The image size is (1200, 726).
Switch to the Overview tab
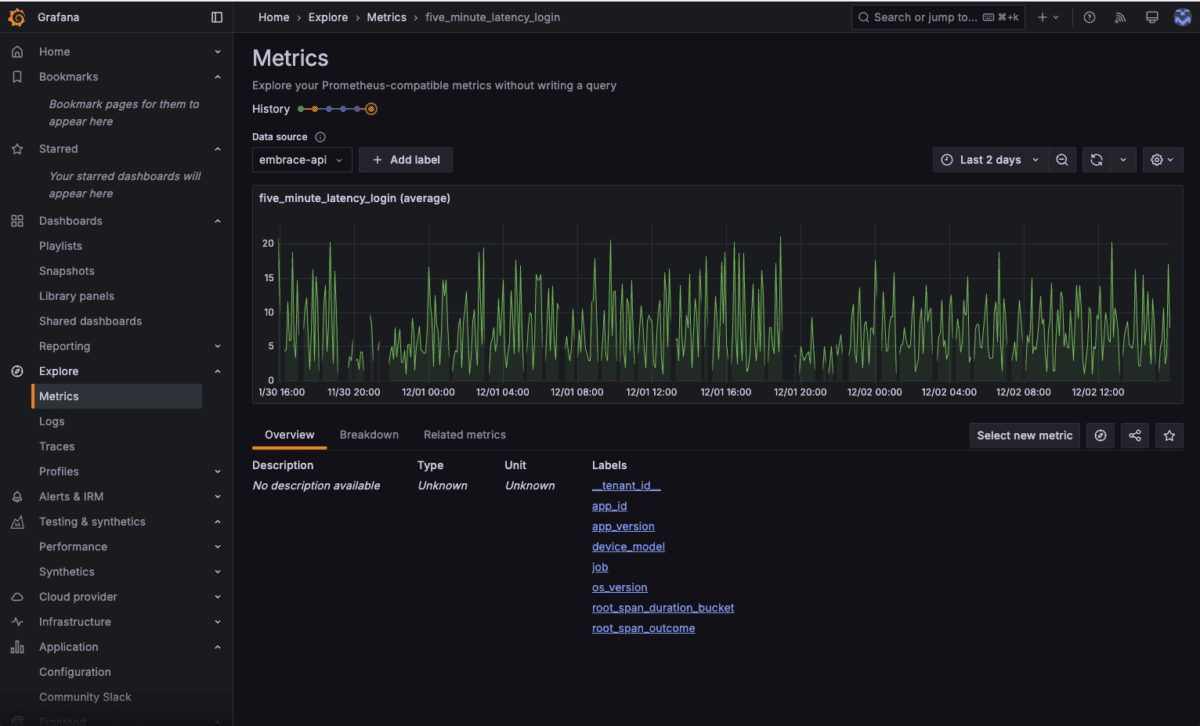tap(289, 435)
